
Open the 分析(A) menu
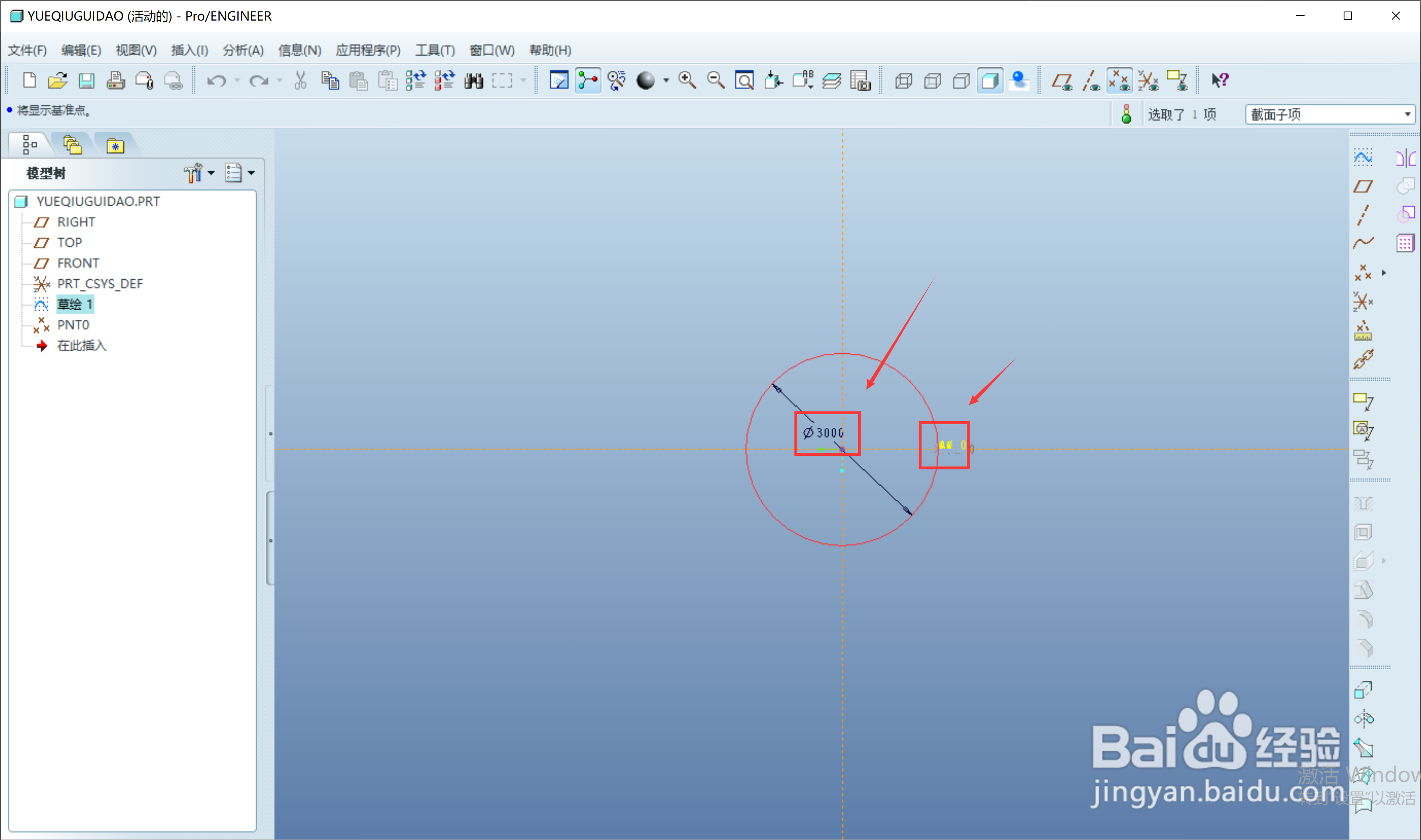243,50
